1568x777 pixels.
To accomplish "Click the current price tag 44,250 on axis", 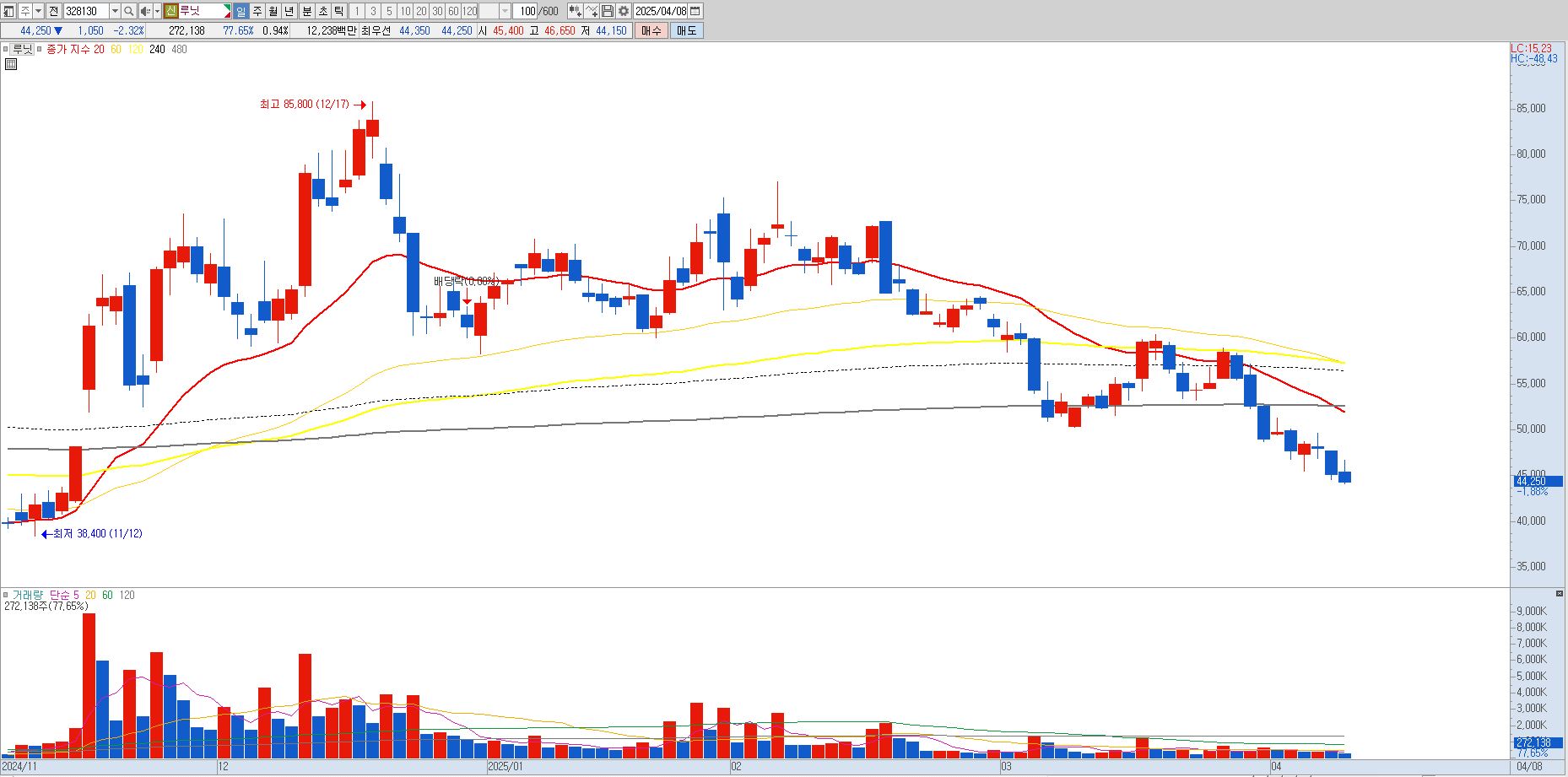I will [x=1538, y=481].
